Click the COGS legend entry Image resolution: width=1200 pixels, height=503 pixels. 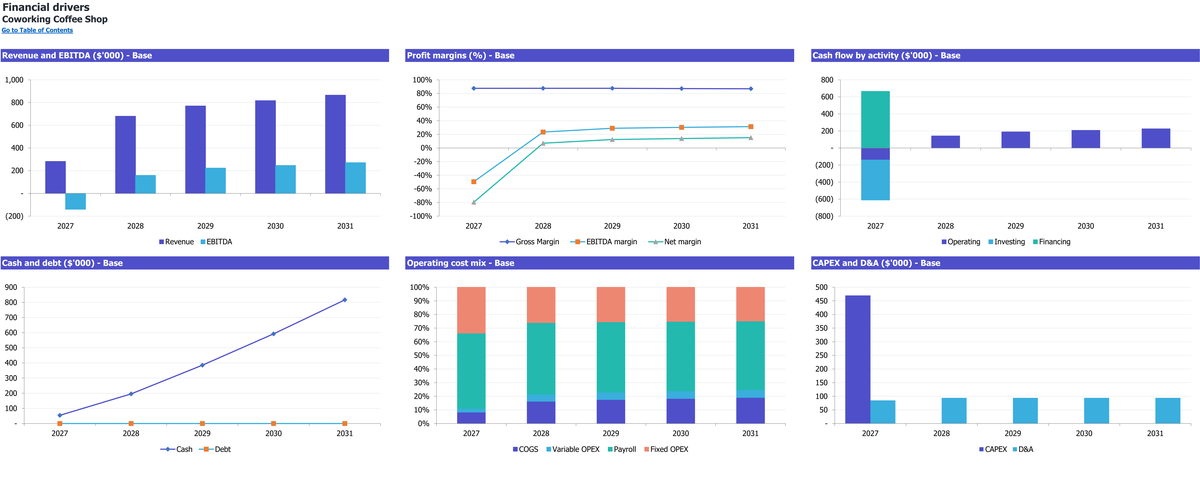coord(528,449)
